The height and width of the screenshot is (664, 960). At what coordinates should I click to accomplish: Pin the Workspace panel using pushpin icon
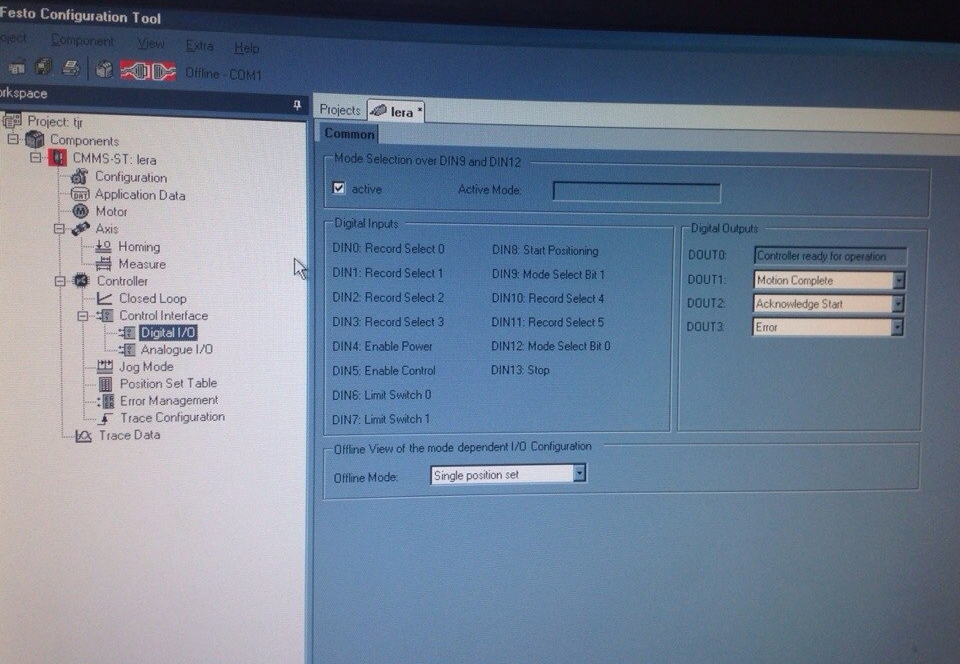(297, 106)
